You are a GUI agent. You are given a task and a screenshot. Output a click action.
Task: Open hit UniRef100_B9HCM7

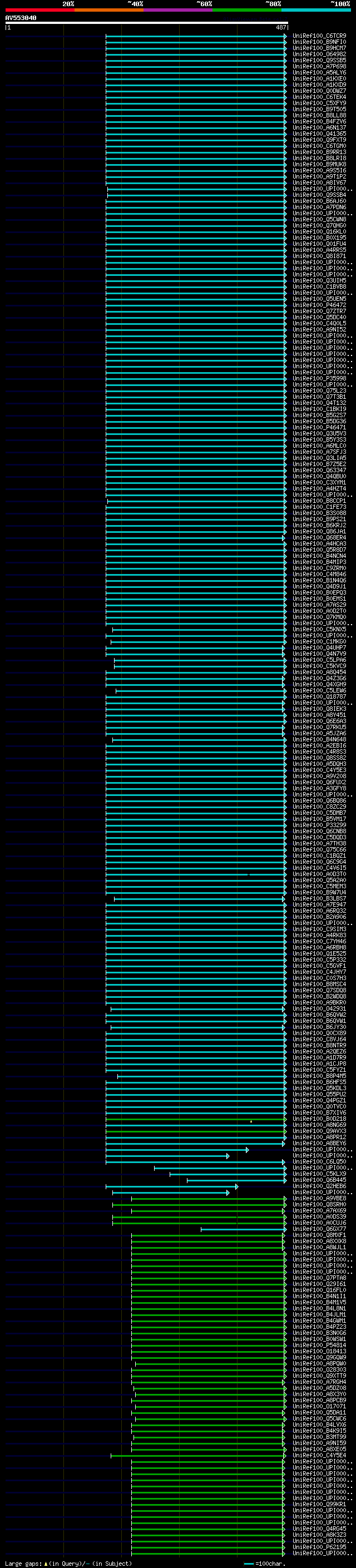click(x=319, y=48)
